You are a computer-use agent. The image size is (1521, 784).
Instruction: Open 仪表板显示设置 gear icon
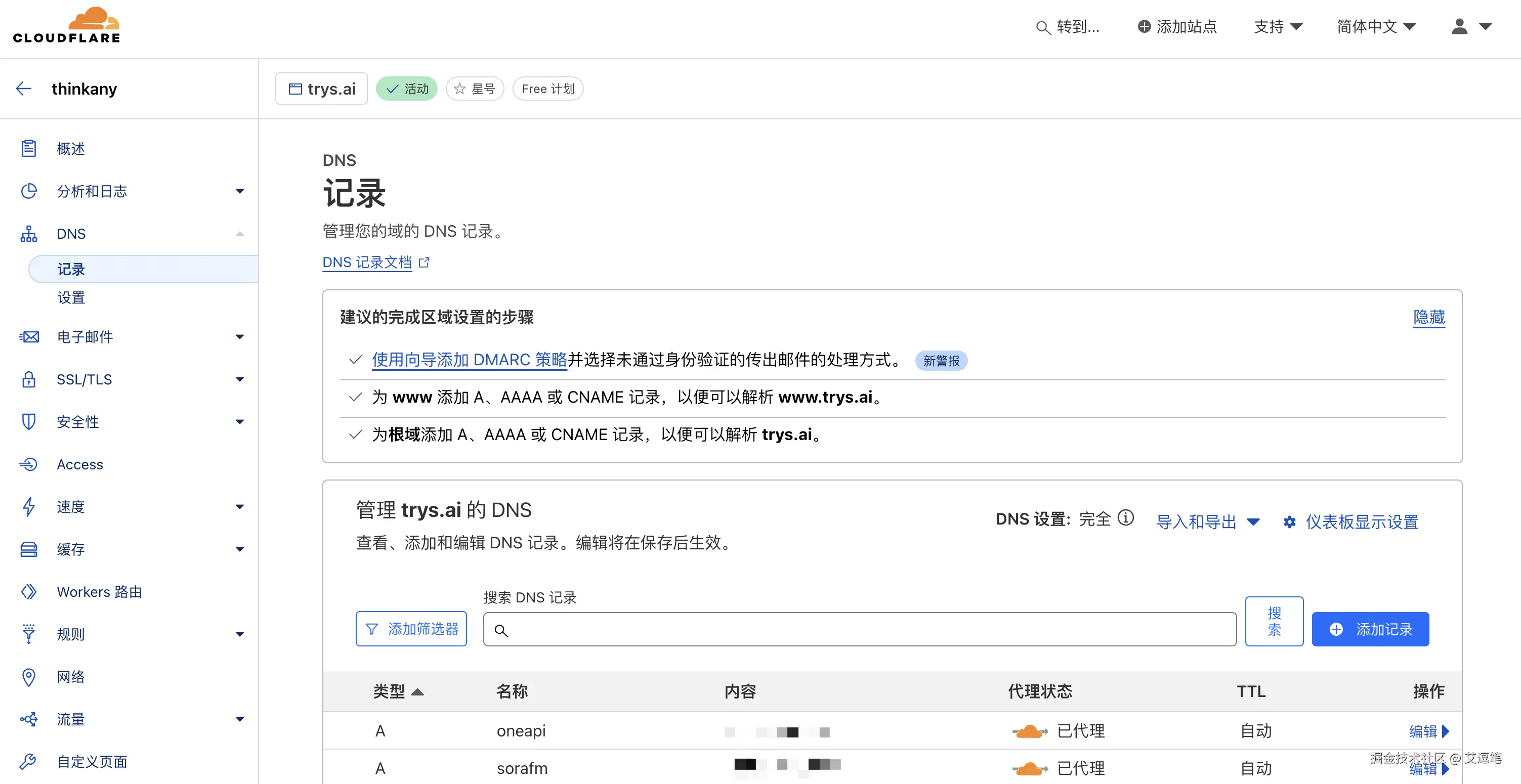point(1290,522)
